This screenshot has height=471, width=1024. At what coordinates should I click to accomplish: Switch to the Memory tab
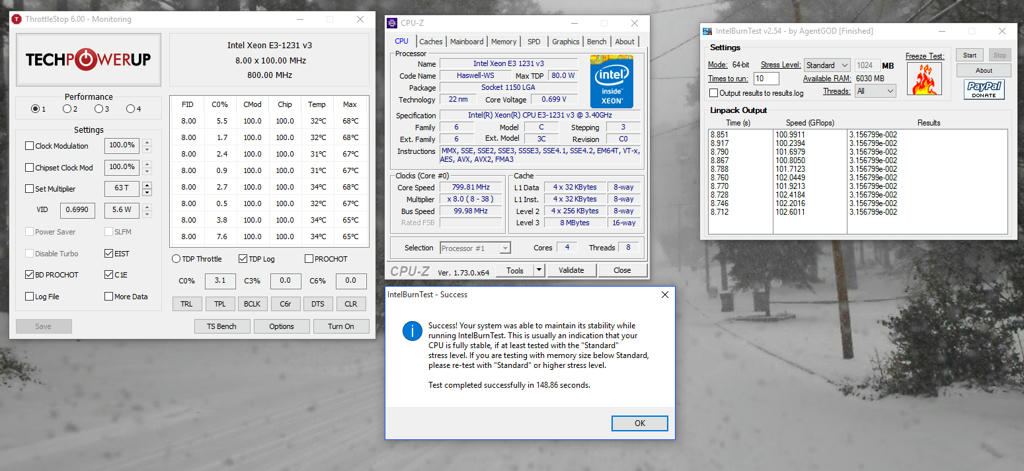pos(504,41)
